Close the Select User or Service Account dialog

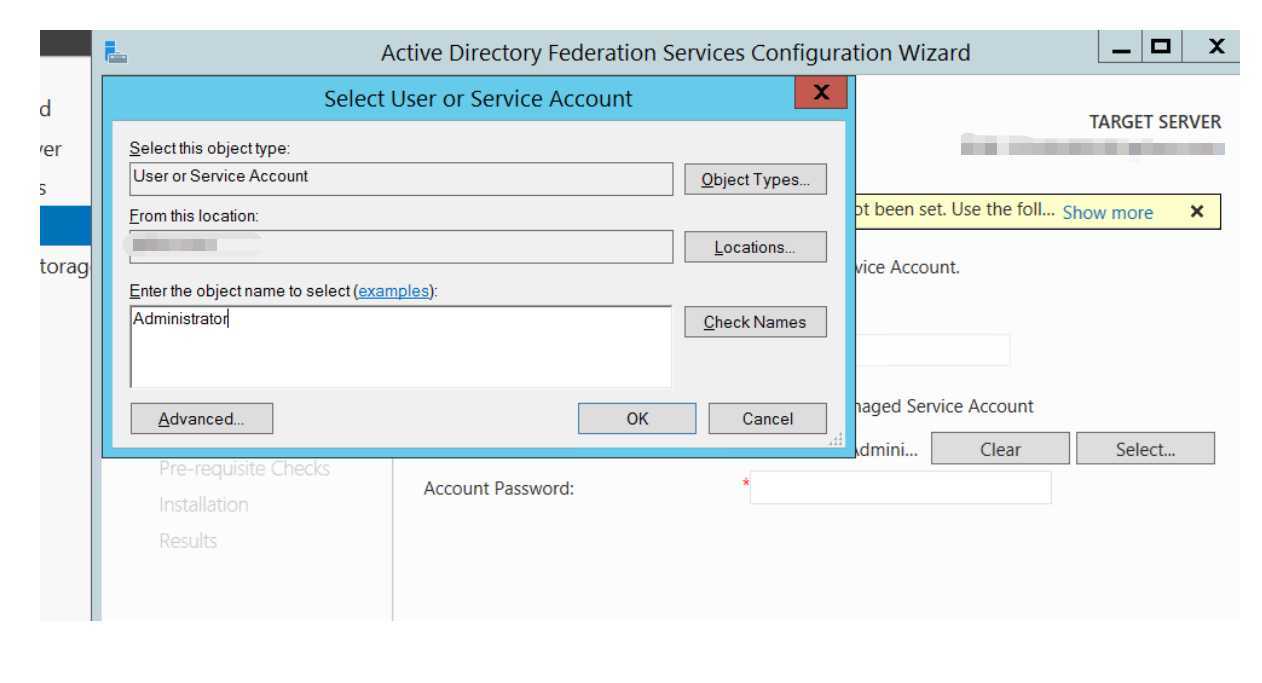click(x=820, y=93)
